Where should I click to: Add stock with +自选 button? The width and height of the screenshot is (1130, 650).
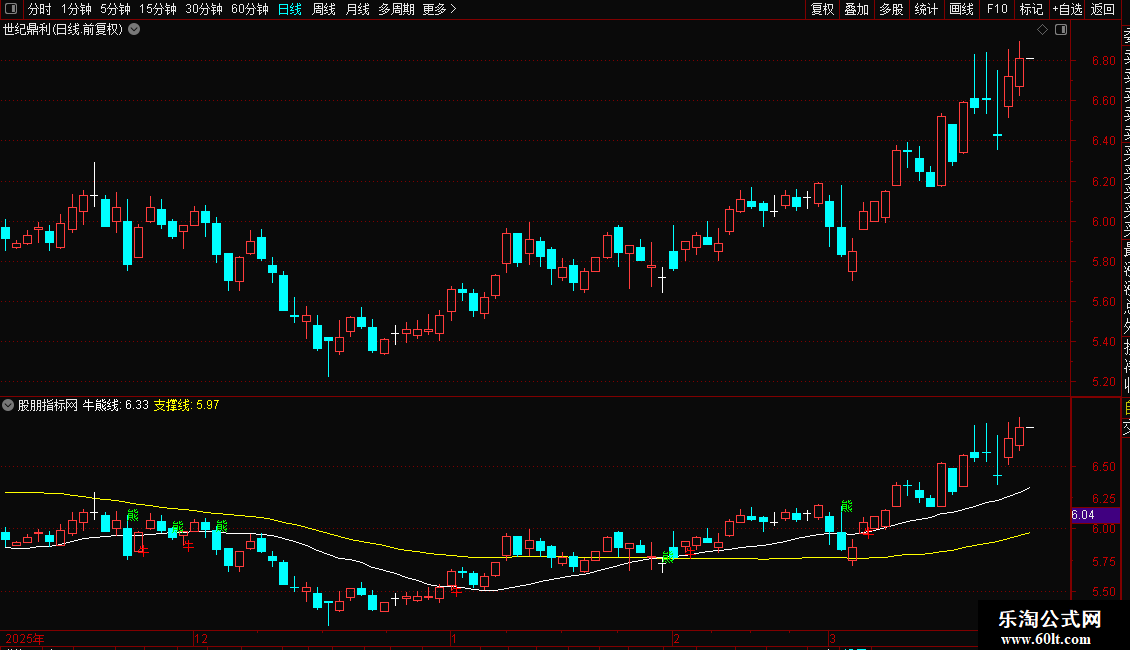coord(1067,9)
